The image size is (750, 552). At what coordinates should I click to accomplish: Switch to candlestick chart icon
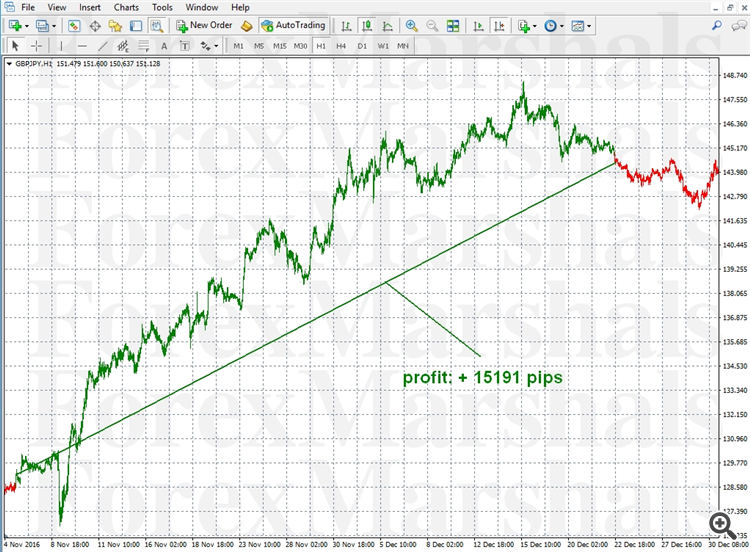(x=367, y=26)
